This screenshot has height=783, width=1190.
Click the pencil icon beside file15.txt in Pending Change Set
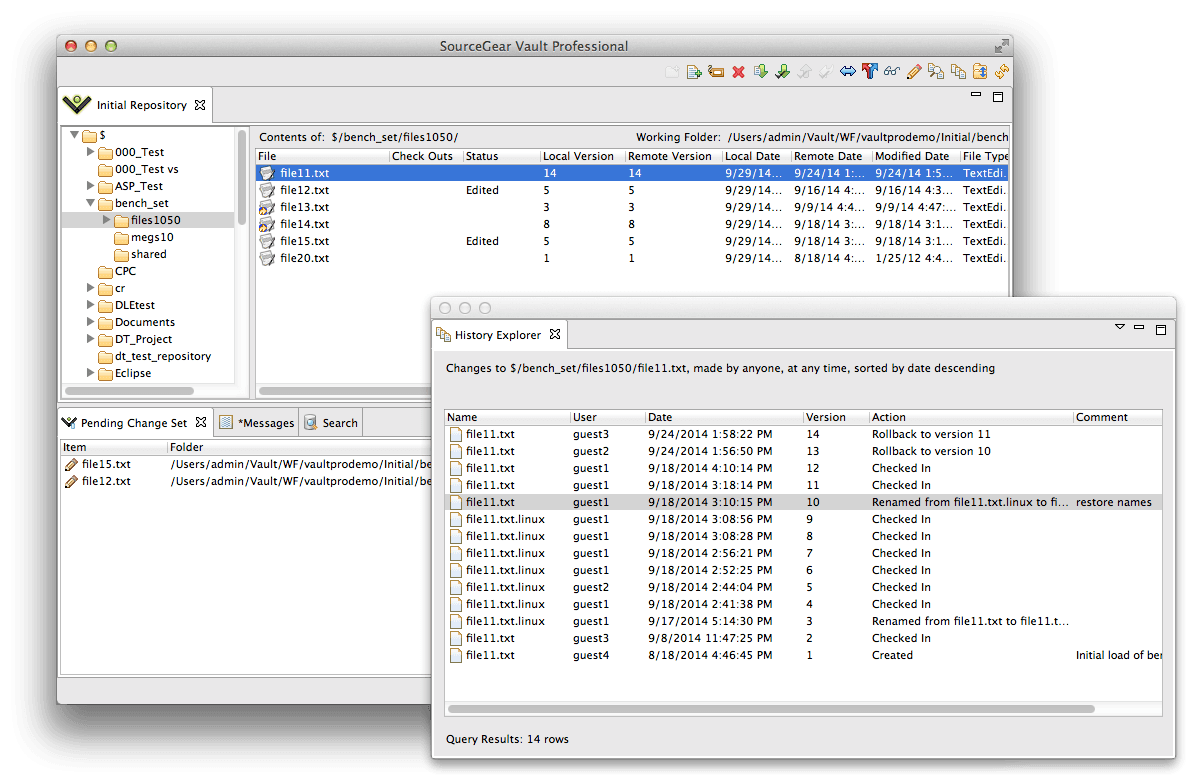pyautogui.click(x=71, y=464)
